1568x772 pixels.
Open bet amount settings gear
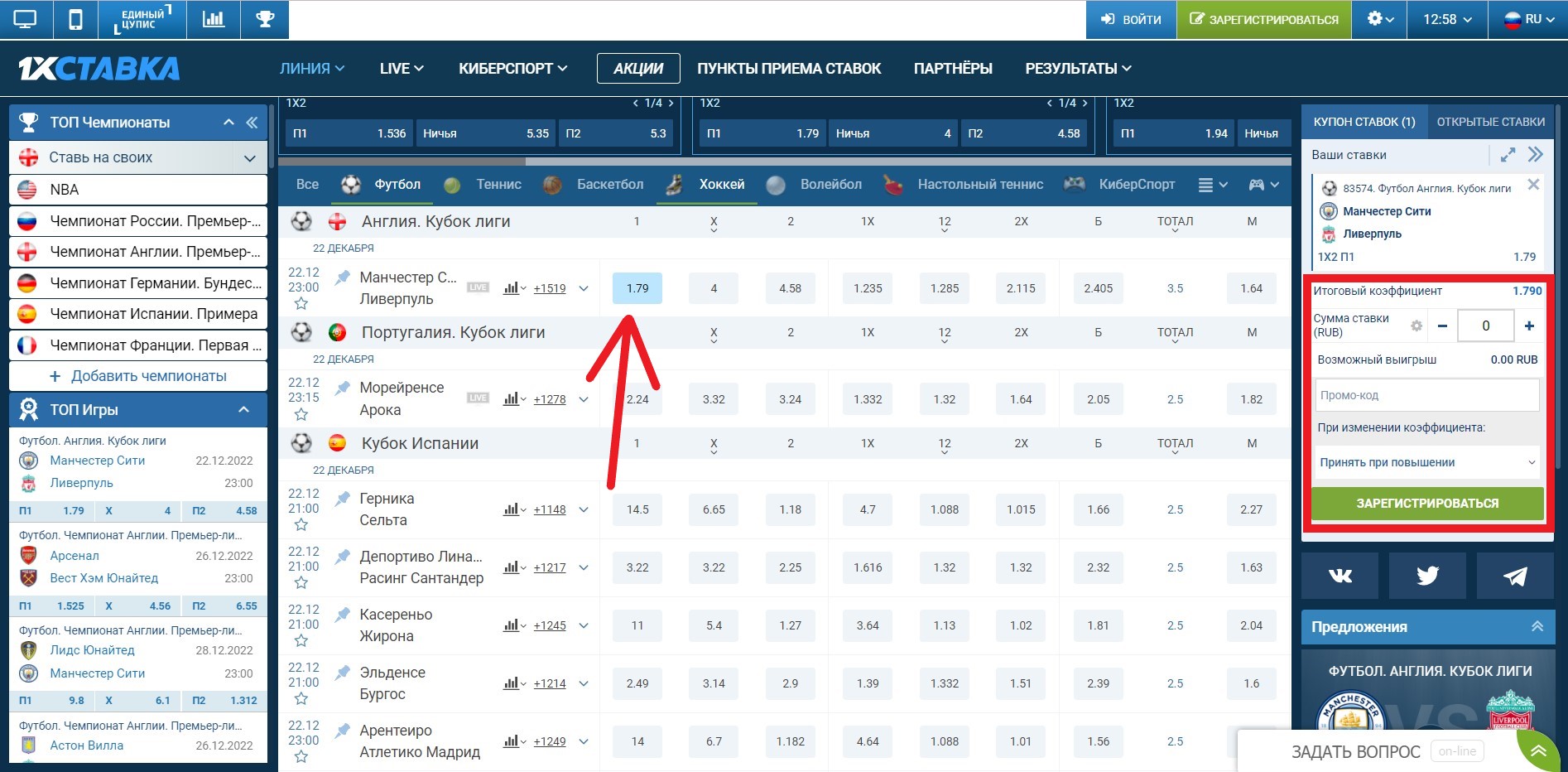coord(1416,326)
